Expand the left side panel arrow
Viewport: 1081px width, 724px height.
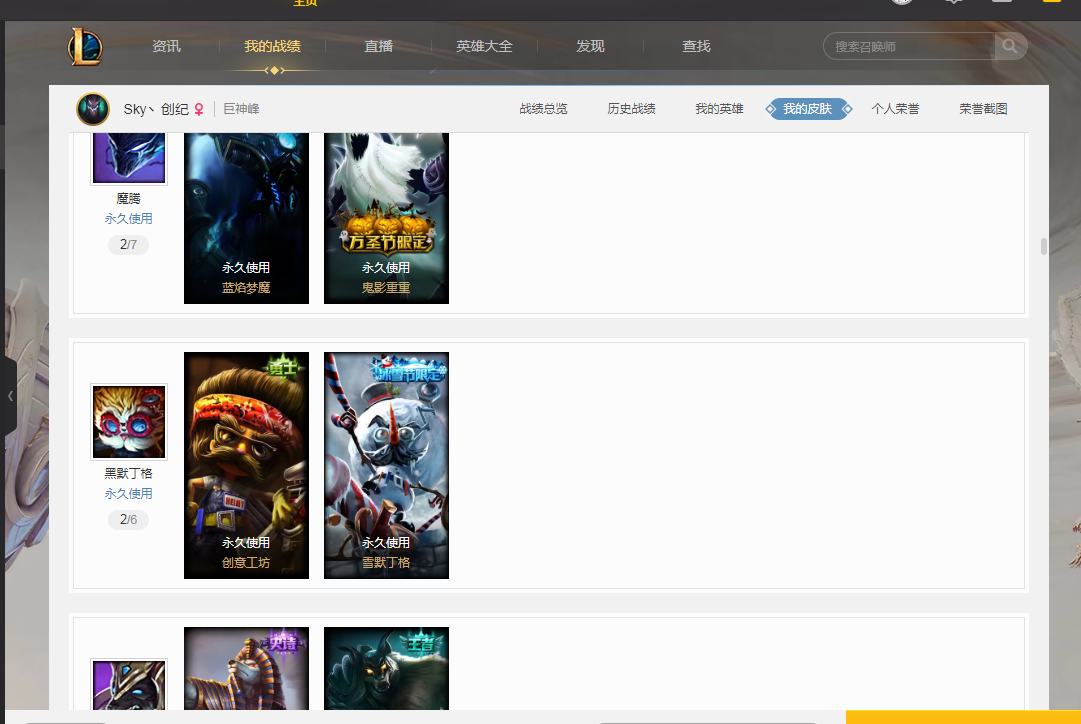coord(10,396)
